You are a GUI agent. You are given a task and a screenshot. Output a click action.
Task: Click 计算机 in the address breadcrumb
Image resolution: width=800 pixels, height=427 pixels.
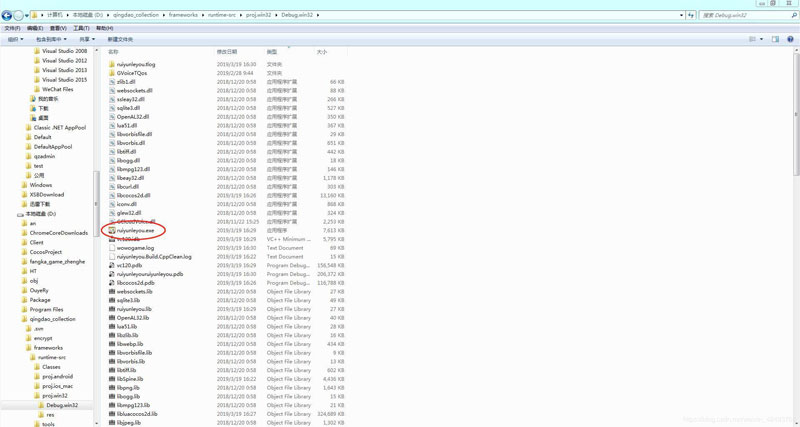(55, 15)
